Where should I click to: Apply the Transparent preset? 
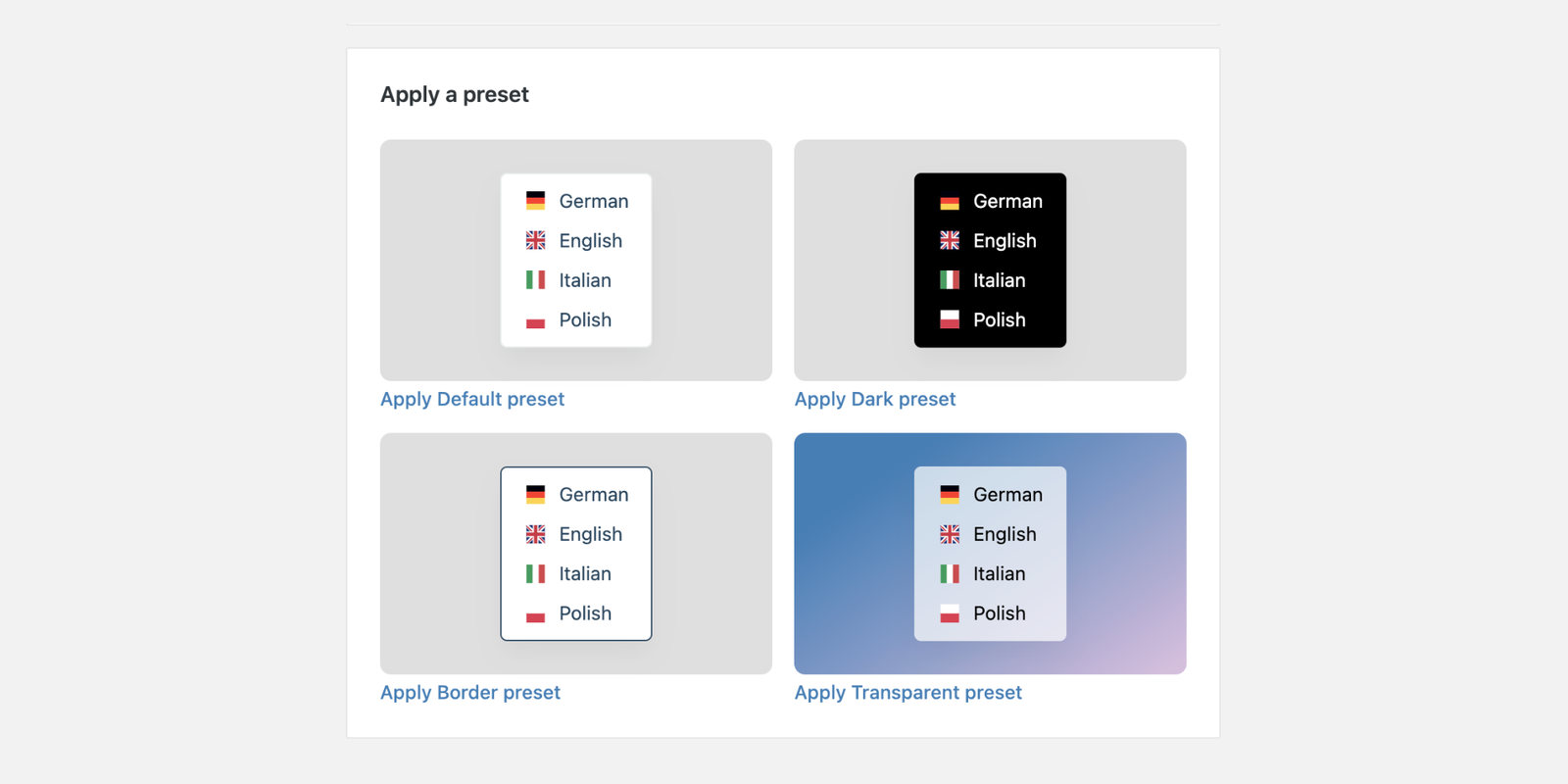coord(907,693)
